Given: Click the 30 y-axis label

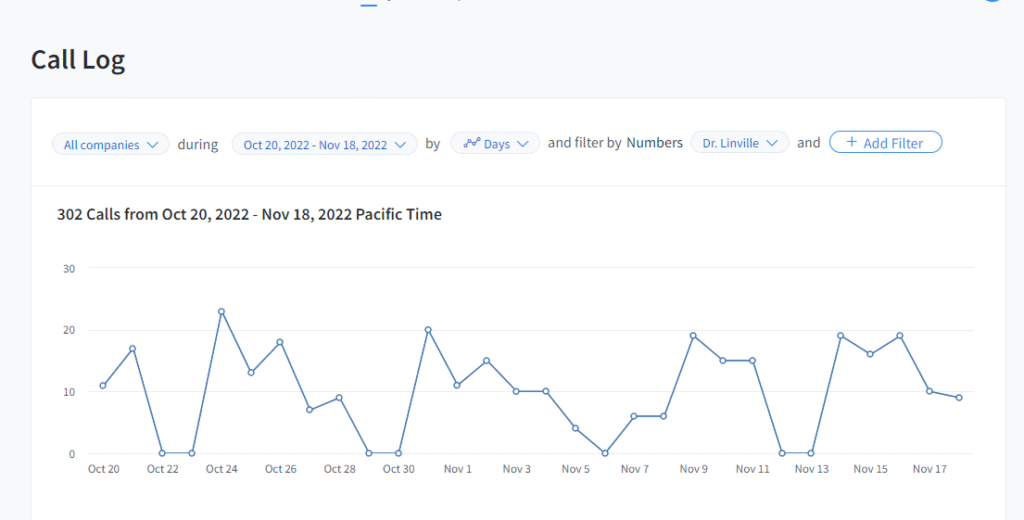Looking at the screenshot, I should [x=69, y=268].
